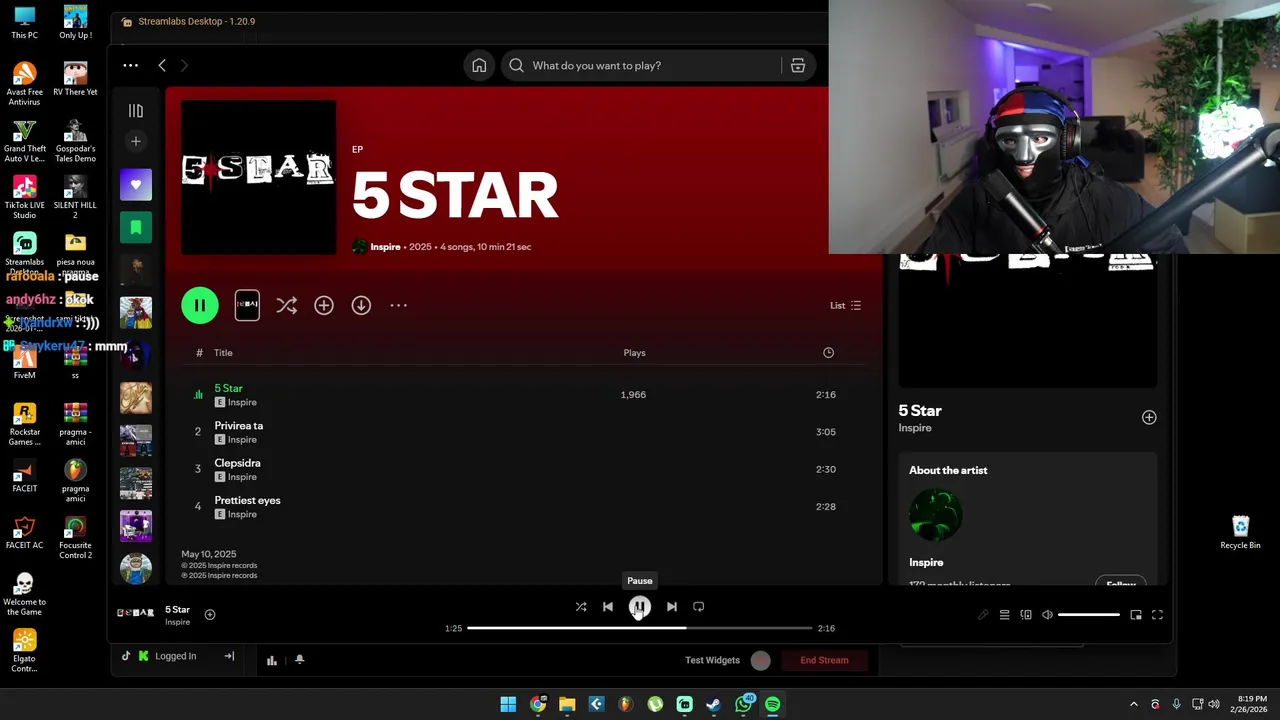Image resolution: width=1280 pixels, height=720 pixels.
Task: Click Test Widgets in Streamlabs
Action: tap(712, 660)
